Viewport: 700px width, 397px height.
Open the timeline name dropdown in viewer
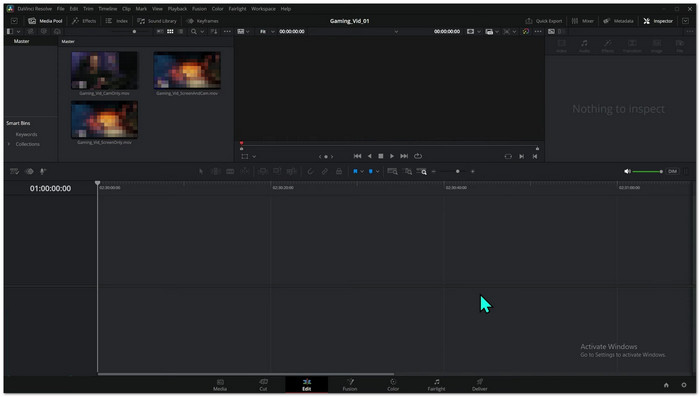(396, 32)
